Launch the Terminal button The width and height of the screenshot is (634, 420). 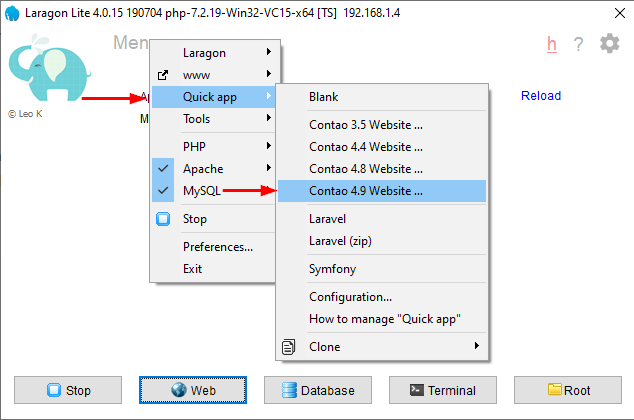pos(443,390)
